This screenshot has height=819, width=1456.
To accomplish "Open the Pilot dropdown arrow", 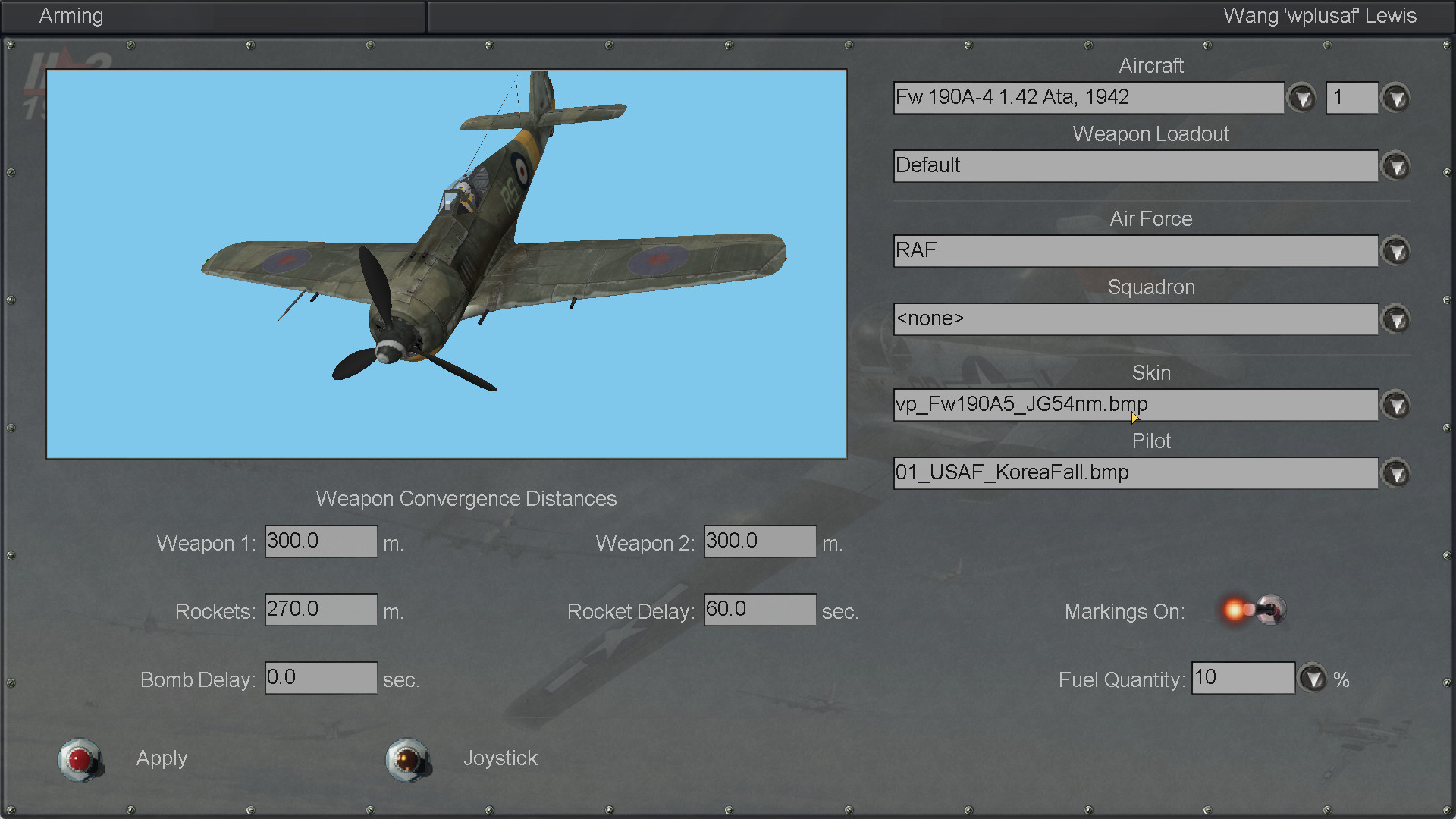I will pyautogui.click(x=1396, y=473).
